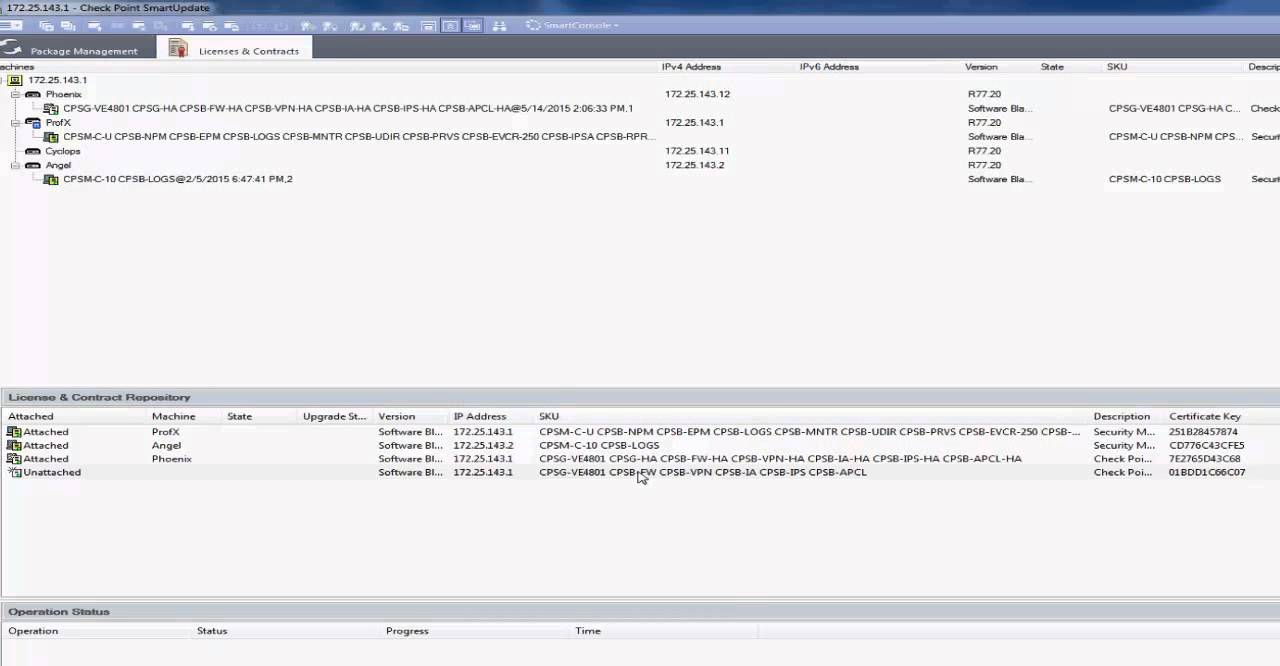Click SKU CPSG-VE4801 CPSB-FW CPSB-VPN unattached entry
The width and height of the screenshot is (1280, 666).
[x=703, y=472]
